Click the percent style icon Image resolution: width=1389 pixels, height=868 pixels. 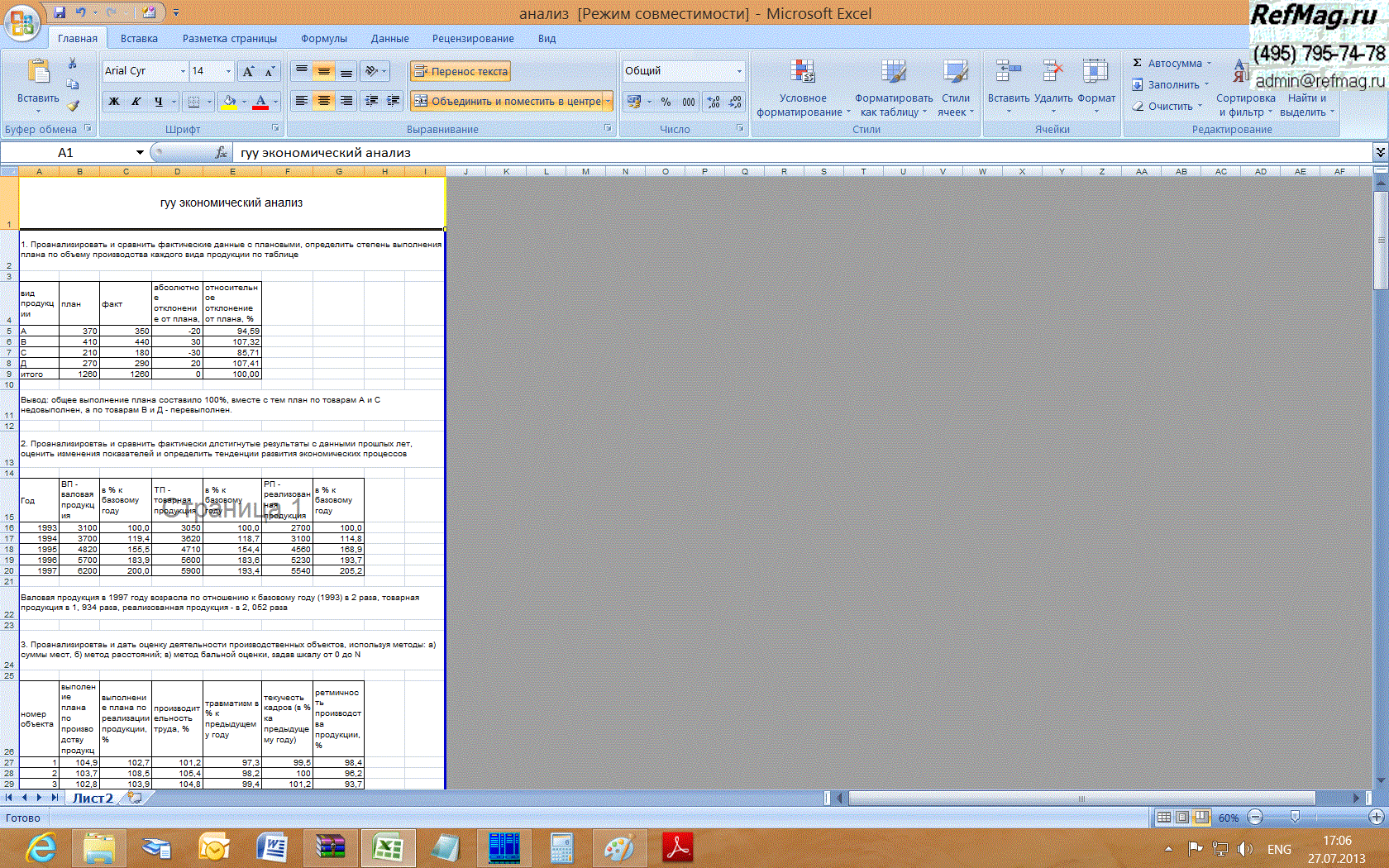pyautogui.click(x=666, y=102)
